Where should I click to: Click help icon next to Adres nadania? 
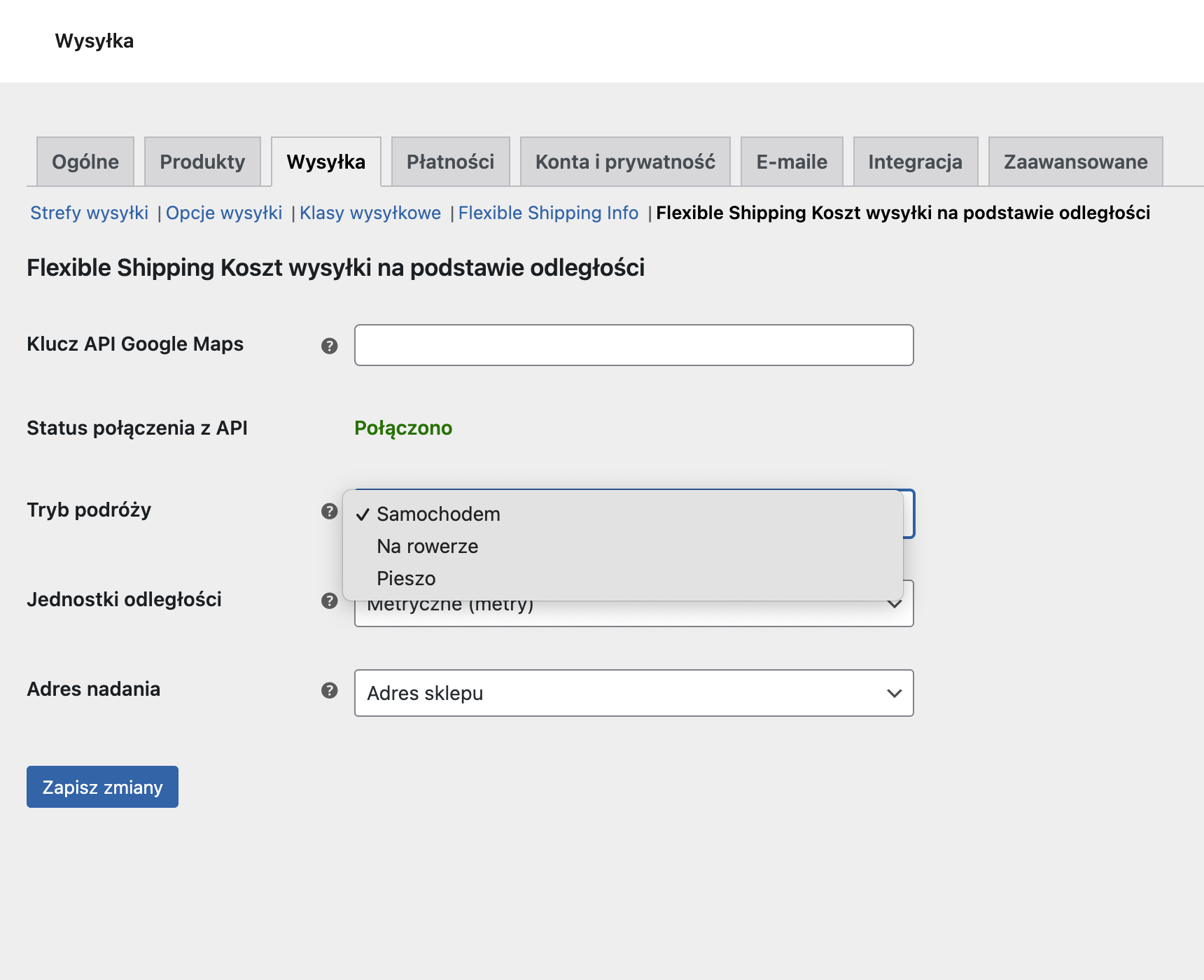tap(329, 690)
